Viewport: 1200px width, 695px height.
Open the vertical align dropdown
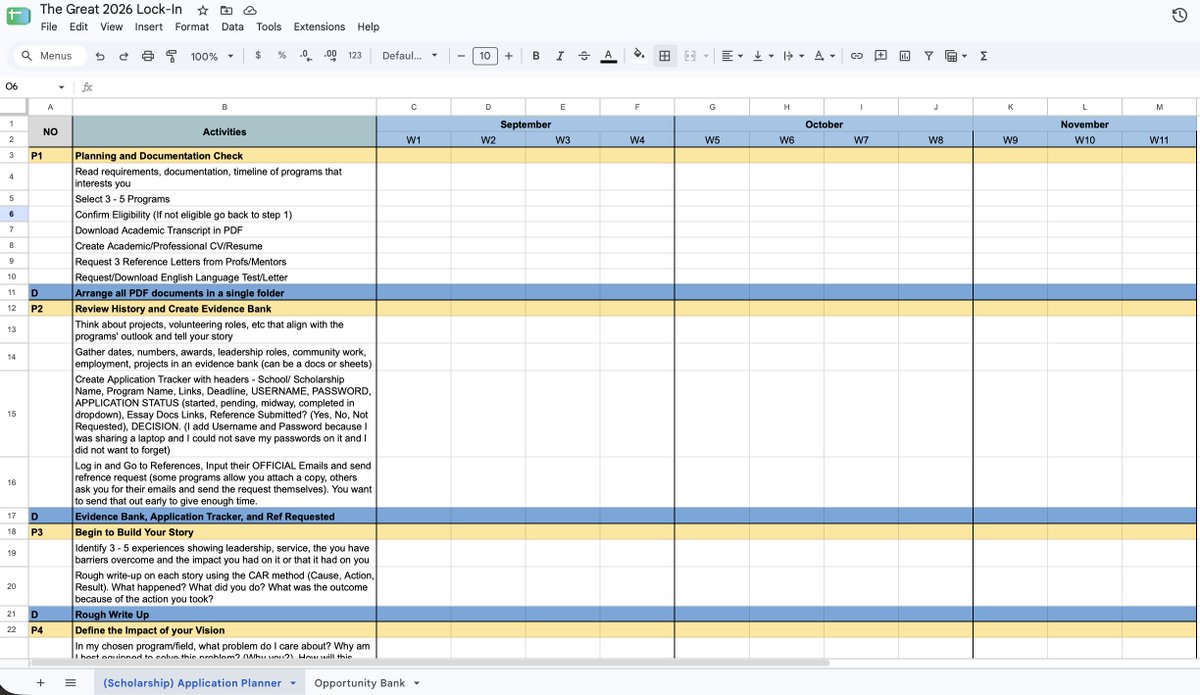click(761, 56)
